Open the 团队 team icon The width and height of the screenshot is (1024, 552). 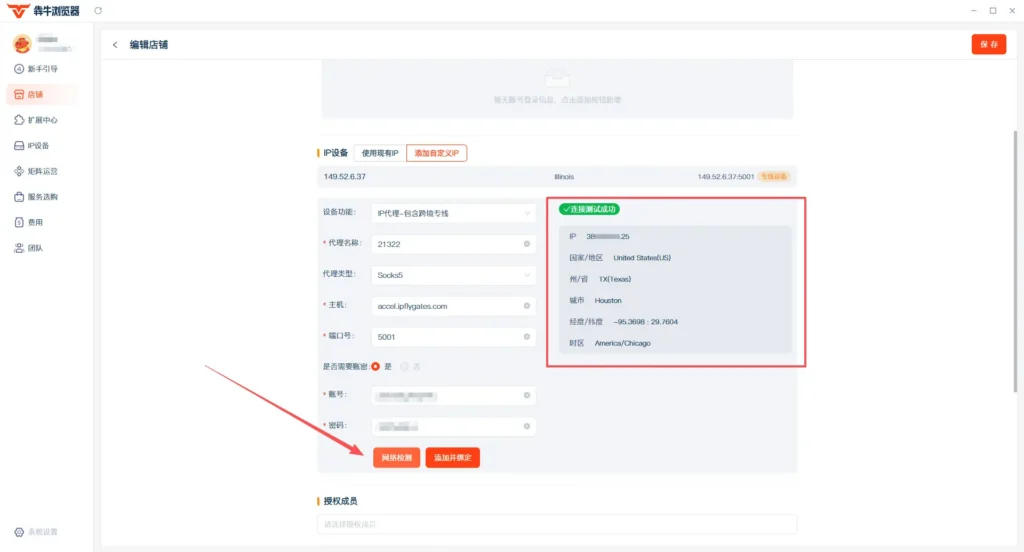pos(19,248)
